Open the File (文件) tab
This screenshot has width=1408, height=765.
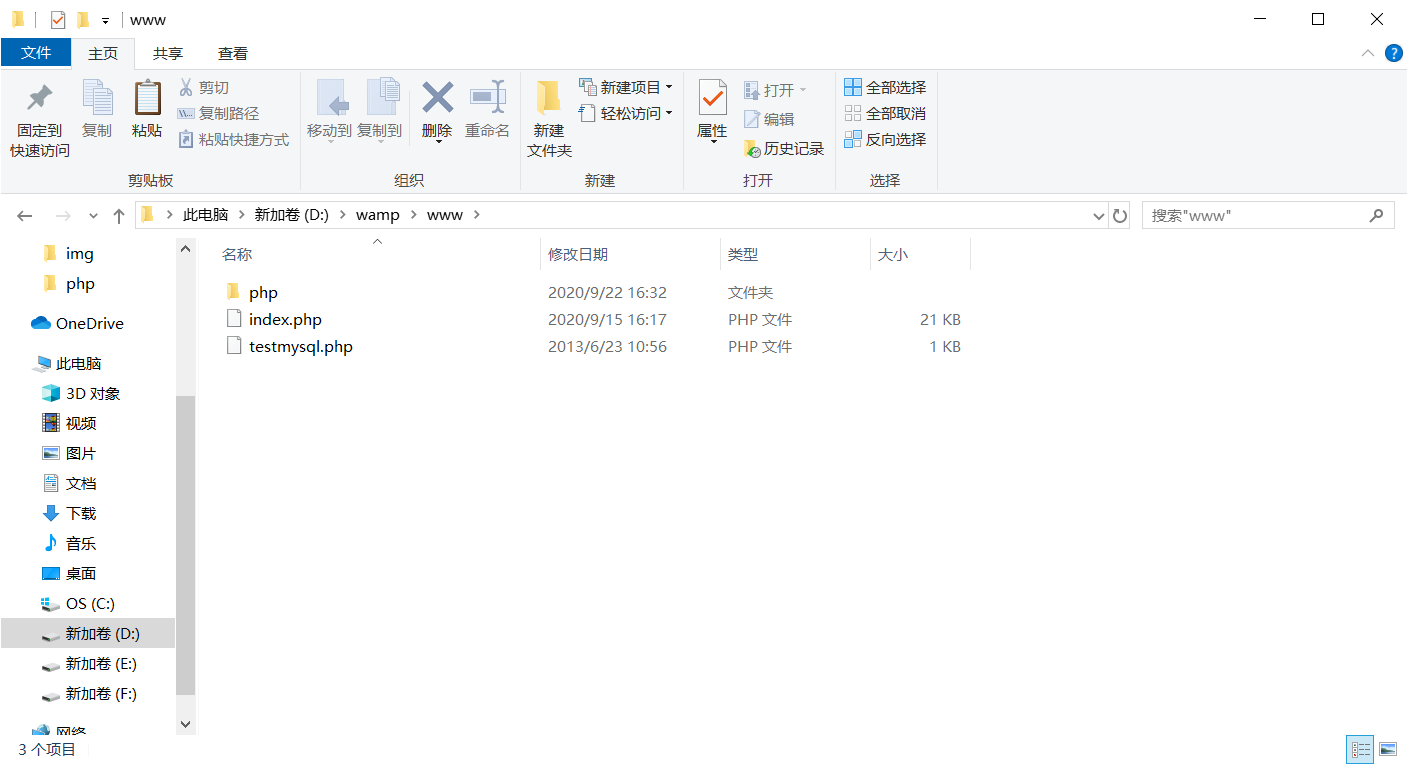[x=36, y=53]
